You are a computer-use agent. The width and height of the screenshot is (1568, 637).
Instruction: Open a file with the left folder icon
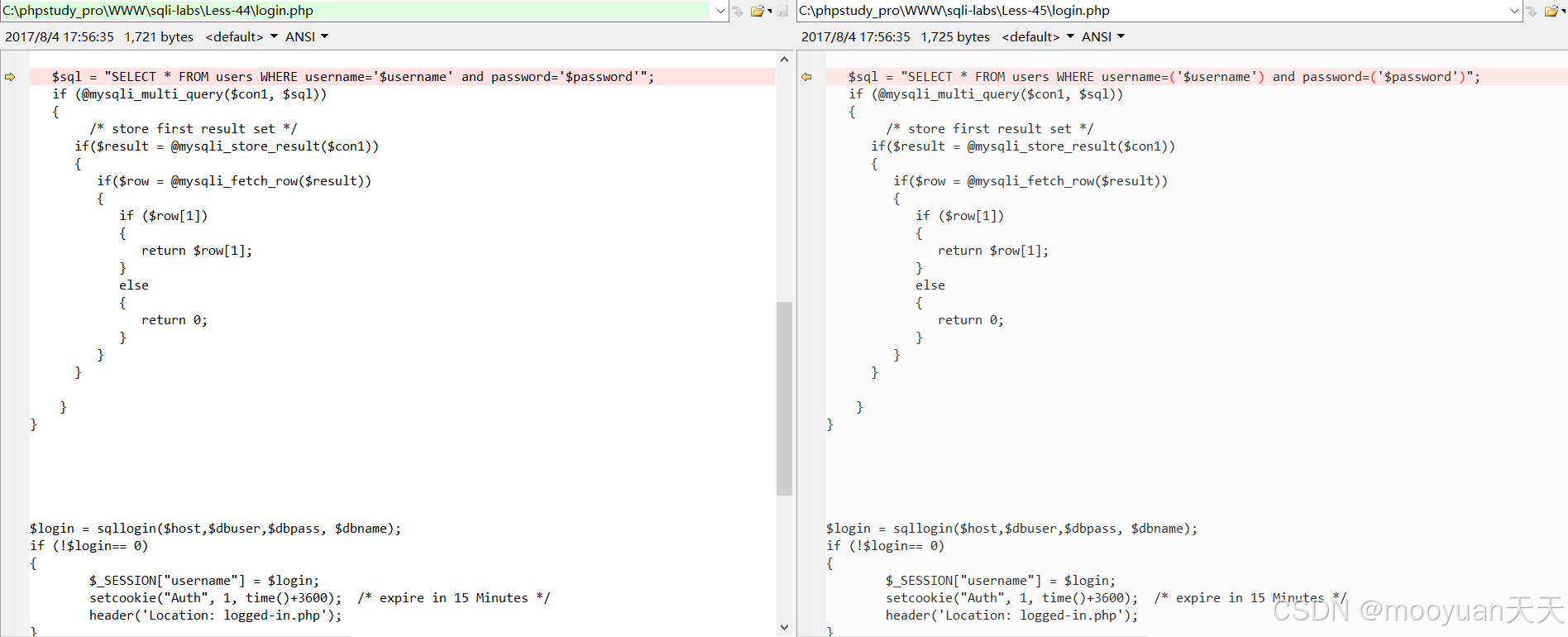pos(757,11)
